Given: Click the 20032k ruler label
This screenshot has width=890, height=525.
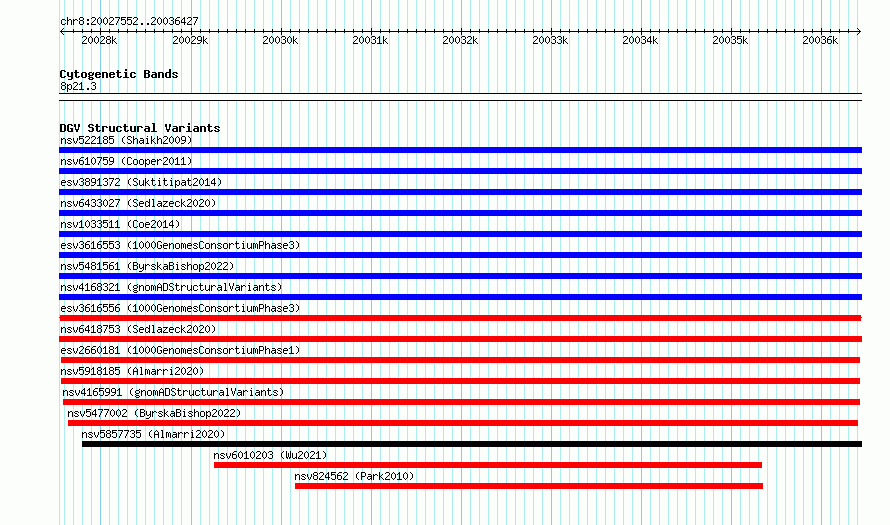Looking at the screenshot, I should 460,40.
